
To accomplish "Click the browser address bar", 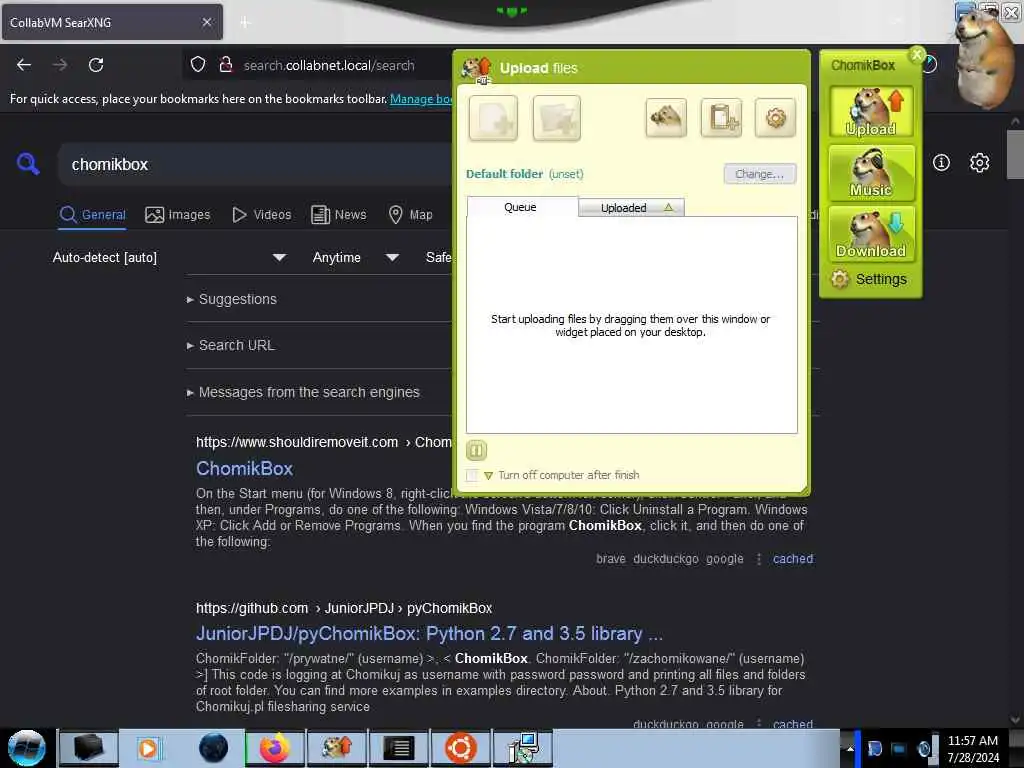I will coord(328,65).
